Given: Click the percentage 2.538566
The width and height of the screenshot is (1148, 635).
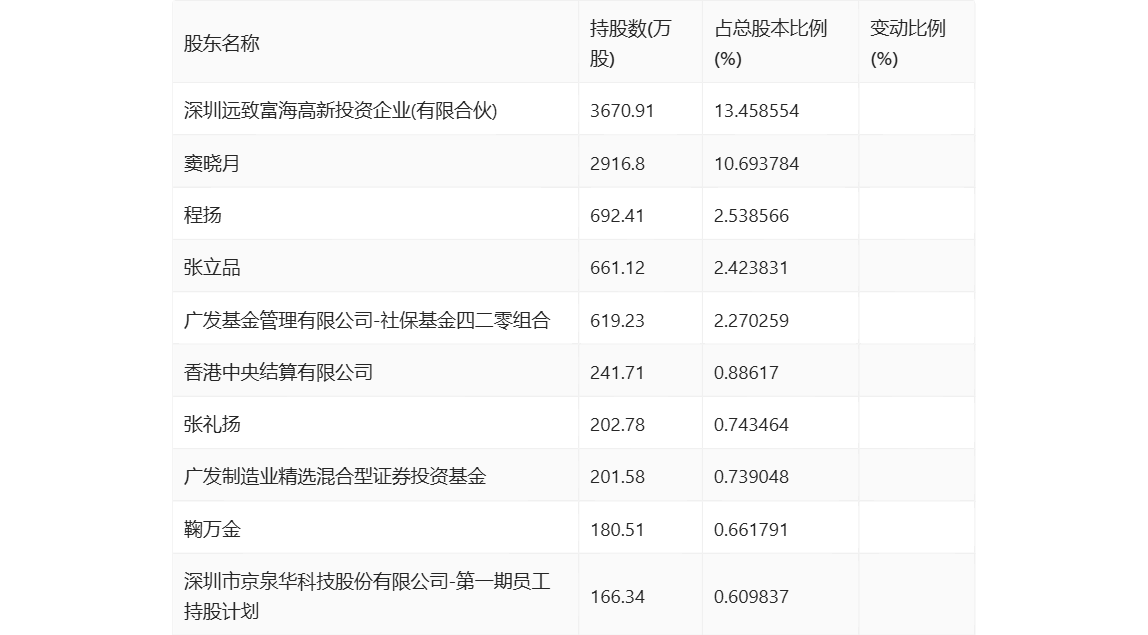Looking at the screenshot, I should click(751, 215).
